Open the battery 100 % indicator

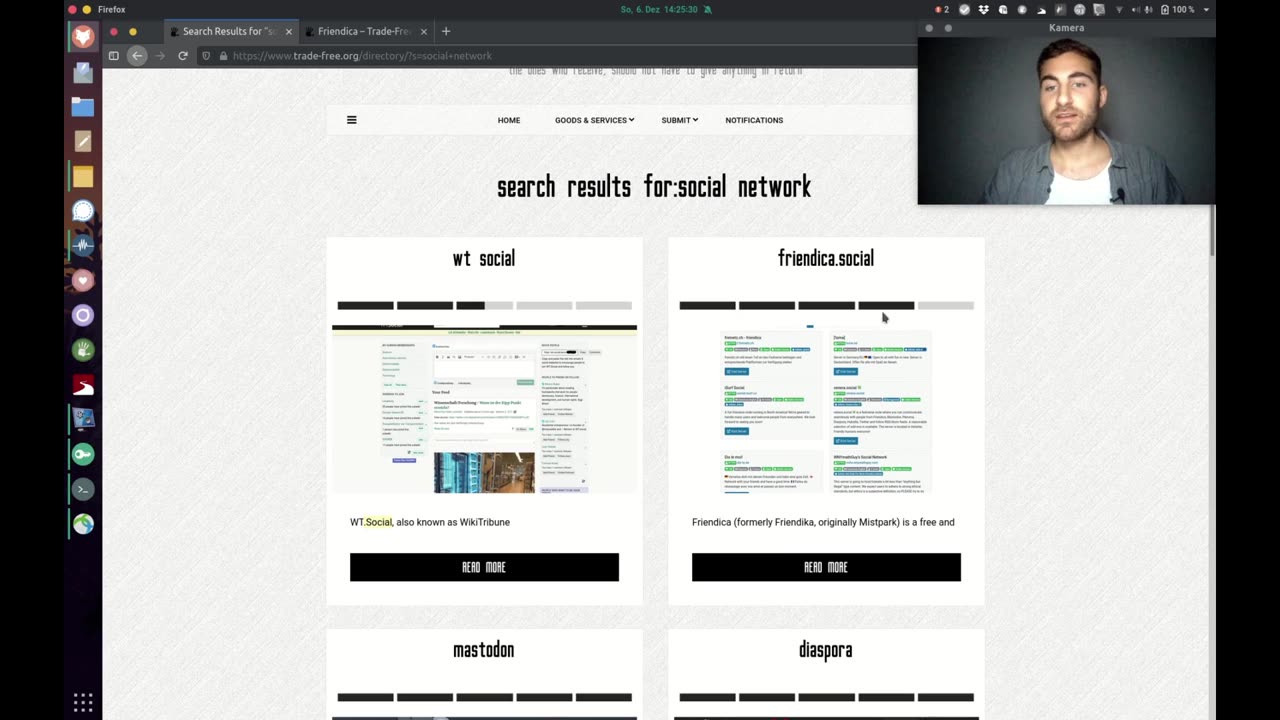coord(1176,9)
